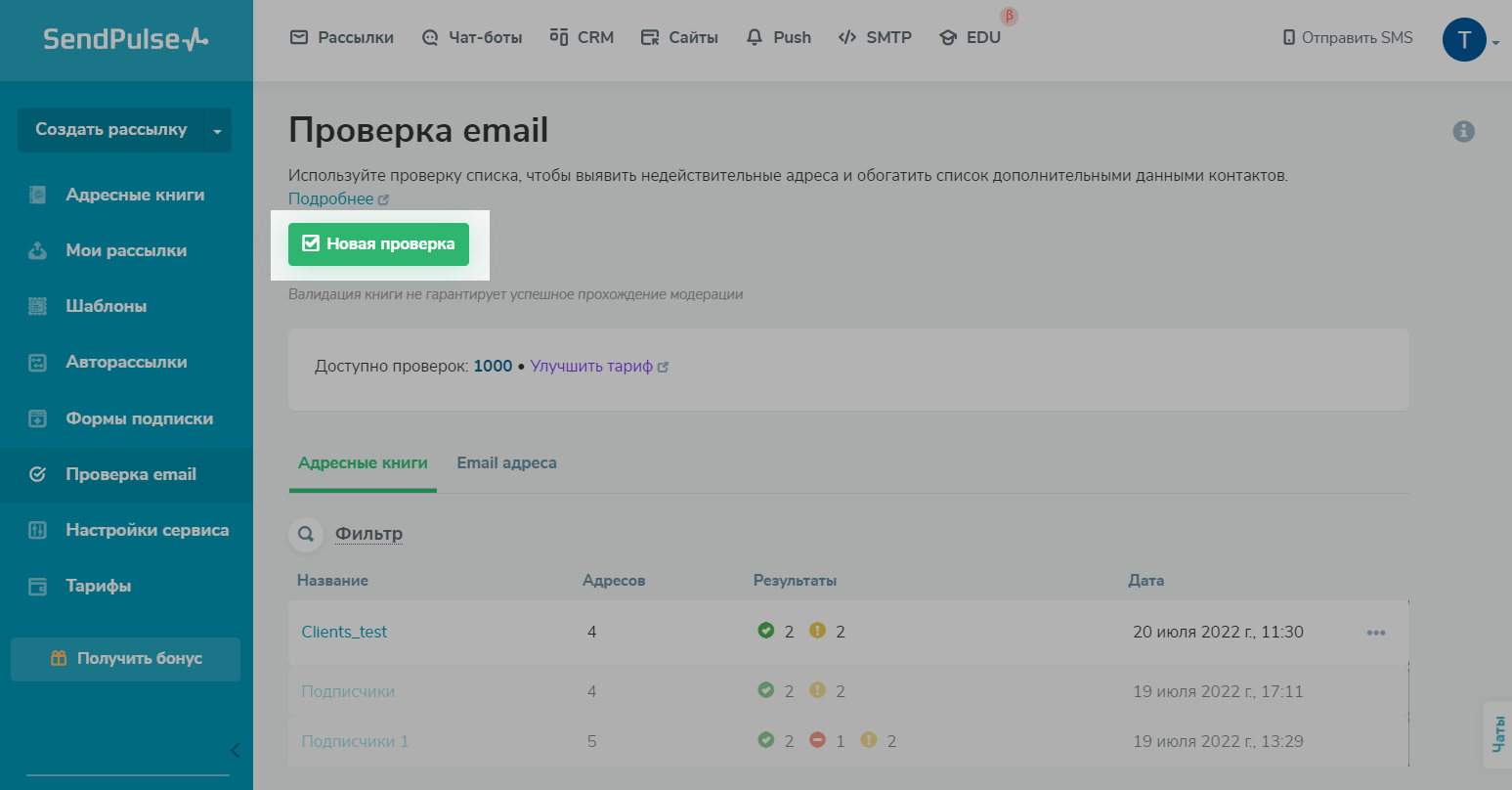Screen dimensions: 1512x790
Task: Click Отправить SMS in the top bar
Action: click(x=1348, y=37)
